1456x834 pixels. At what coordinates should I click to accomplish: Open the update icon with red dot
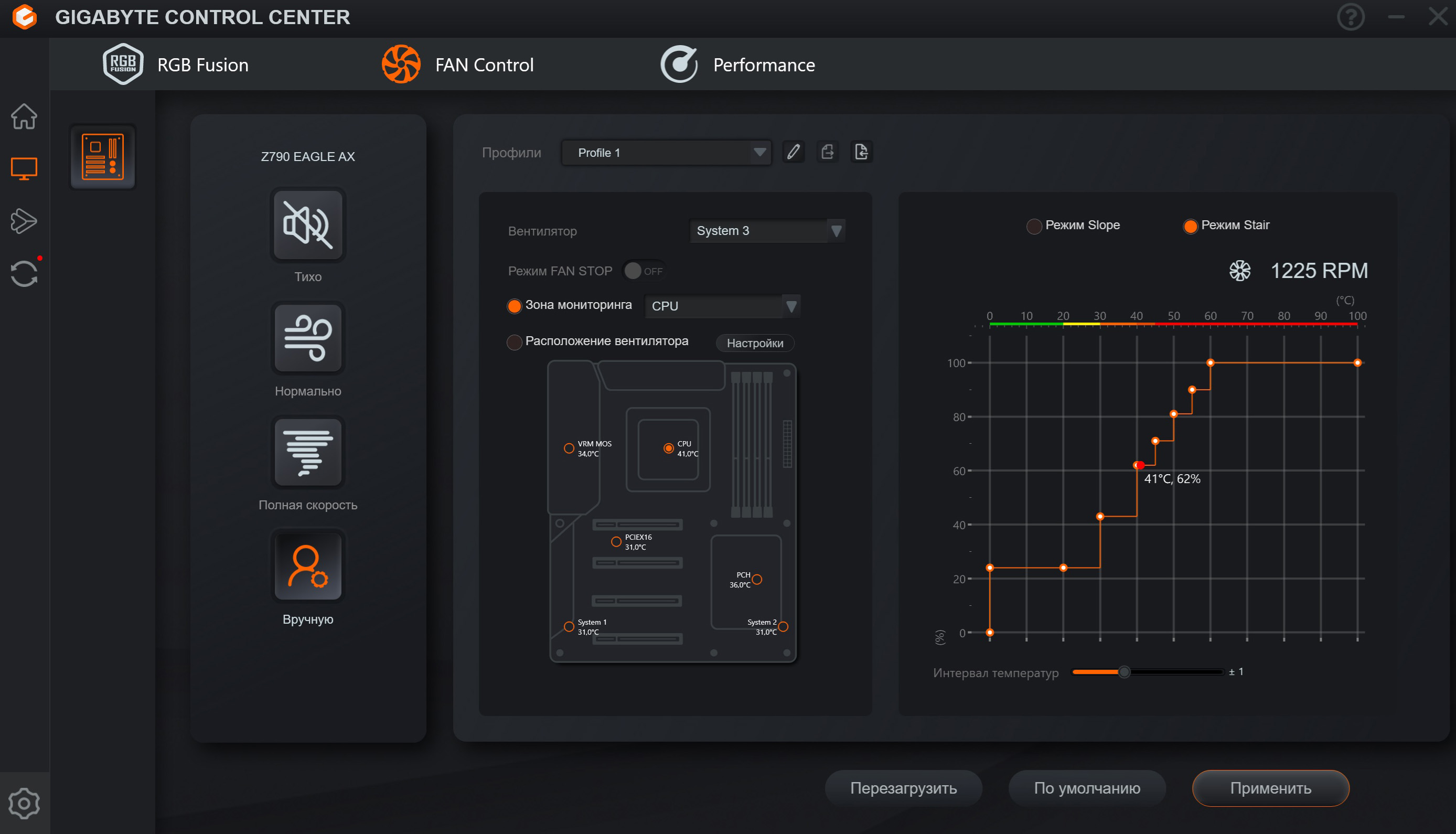coord(24,273)
